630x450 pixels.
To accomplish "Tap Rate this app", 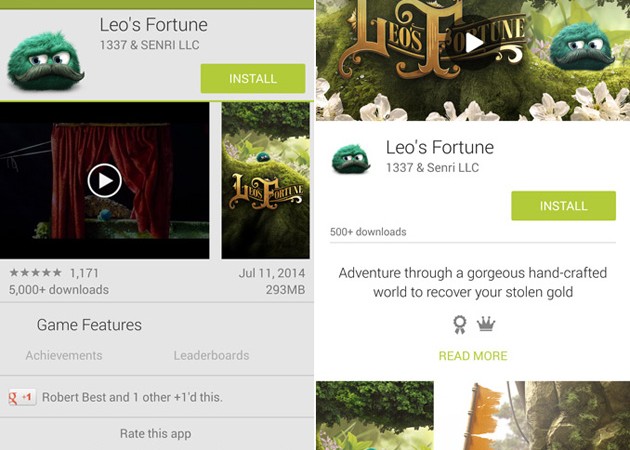I will (x=155, y=434).
